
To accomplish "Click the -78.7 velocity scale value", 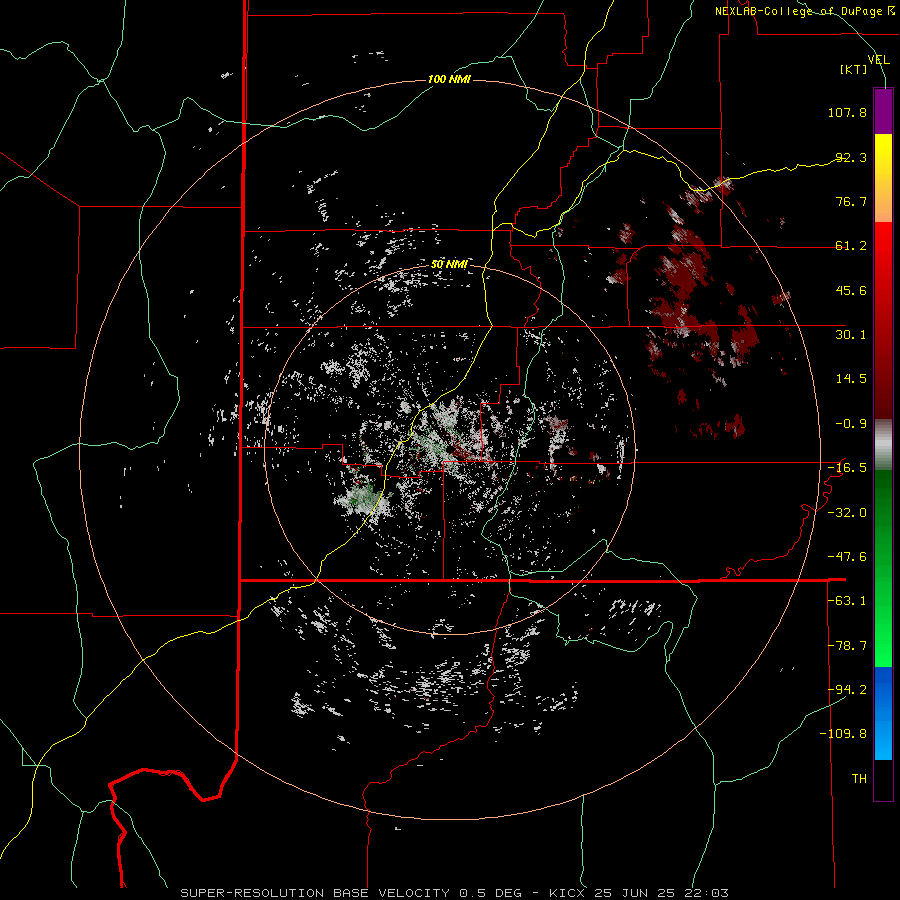I will tap(847, 646).
